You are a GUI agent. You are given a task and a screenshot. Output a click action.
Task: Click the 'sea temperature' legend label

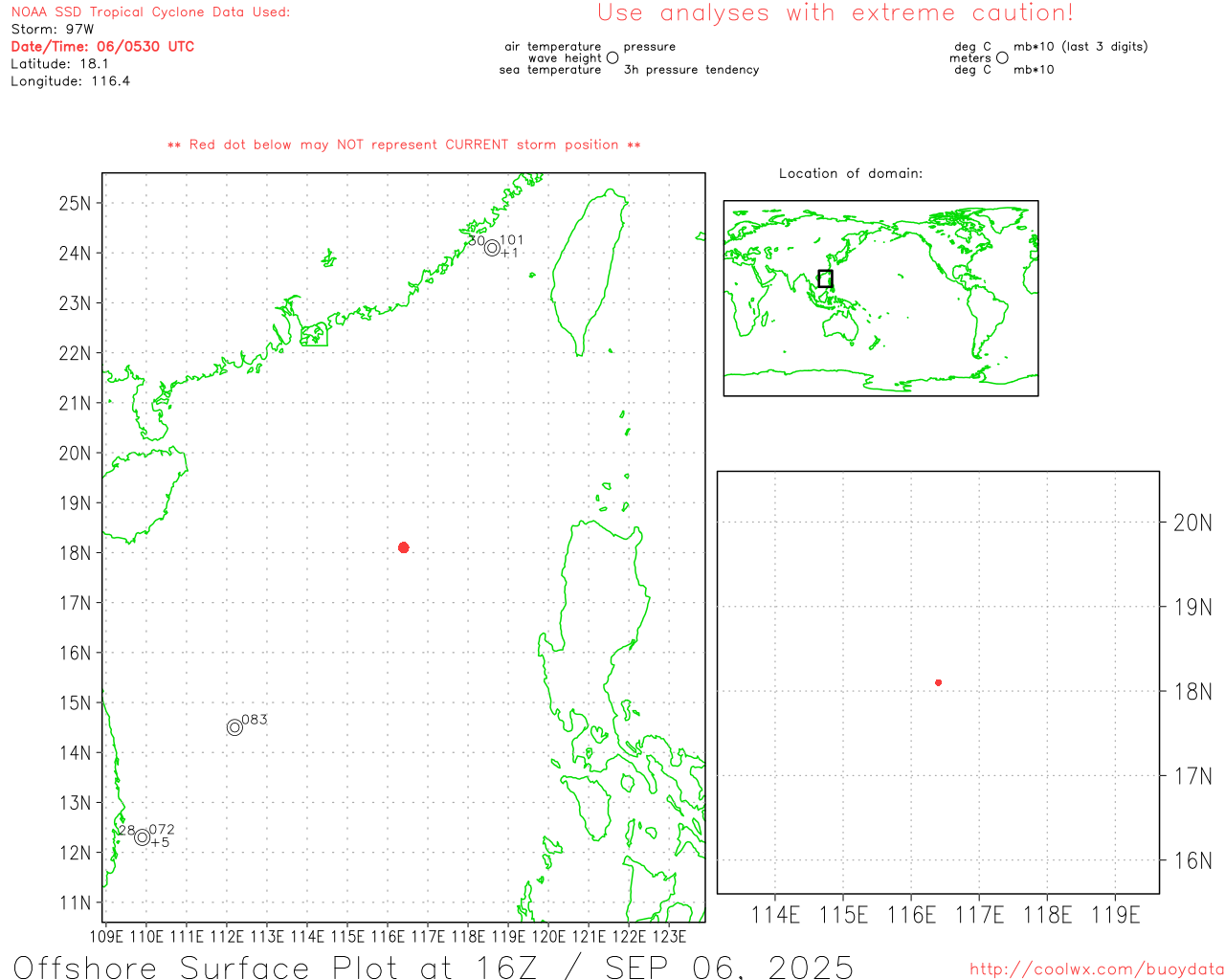pyautogui.click(x=550, y=70)
